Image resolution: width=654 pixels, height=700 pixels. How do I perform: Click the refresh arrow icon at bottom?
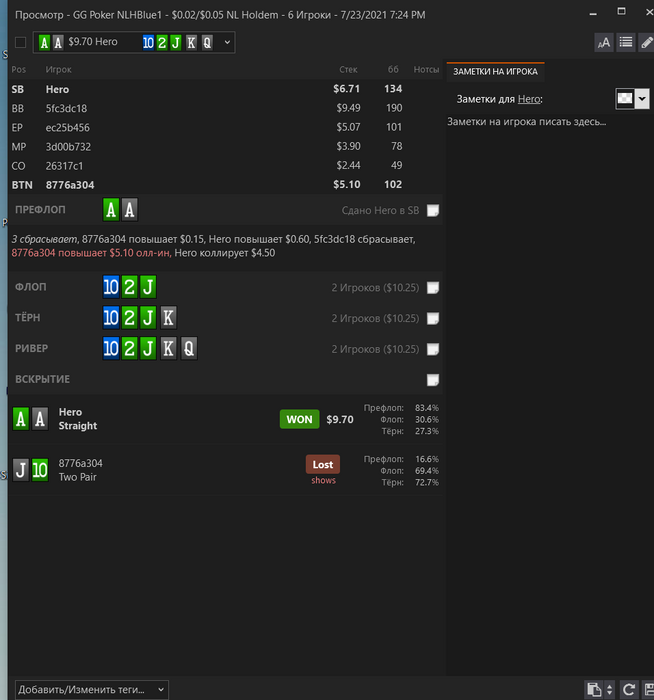pyautogui.click(x=629, y=689)
